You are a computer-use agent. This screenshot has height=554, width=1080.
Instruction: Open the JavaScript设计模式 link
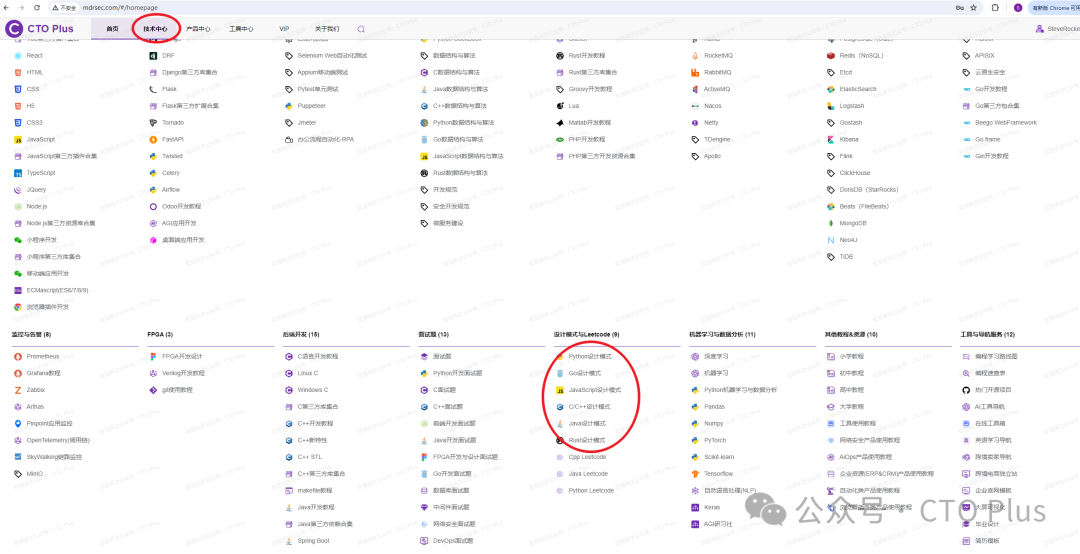point(594,390)
